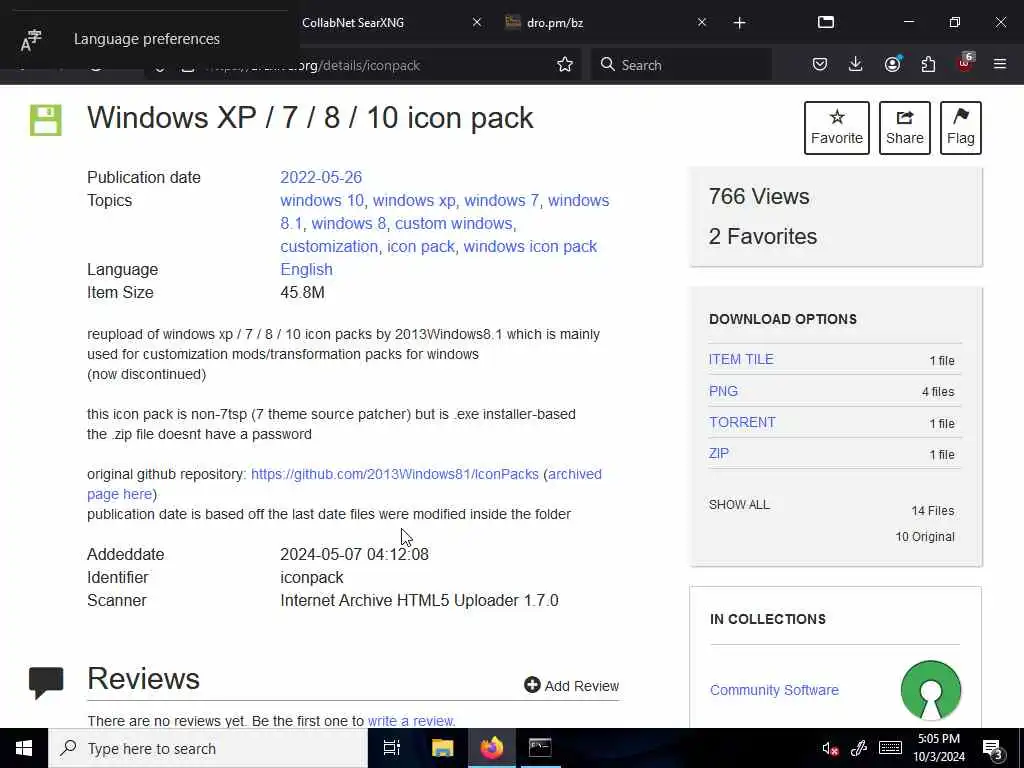Click the taskbar search box
This screenshot has width=1024, height=768.
click(208, 748)
